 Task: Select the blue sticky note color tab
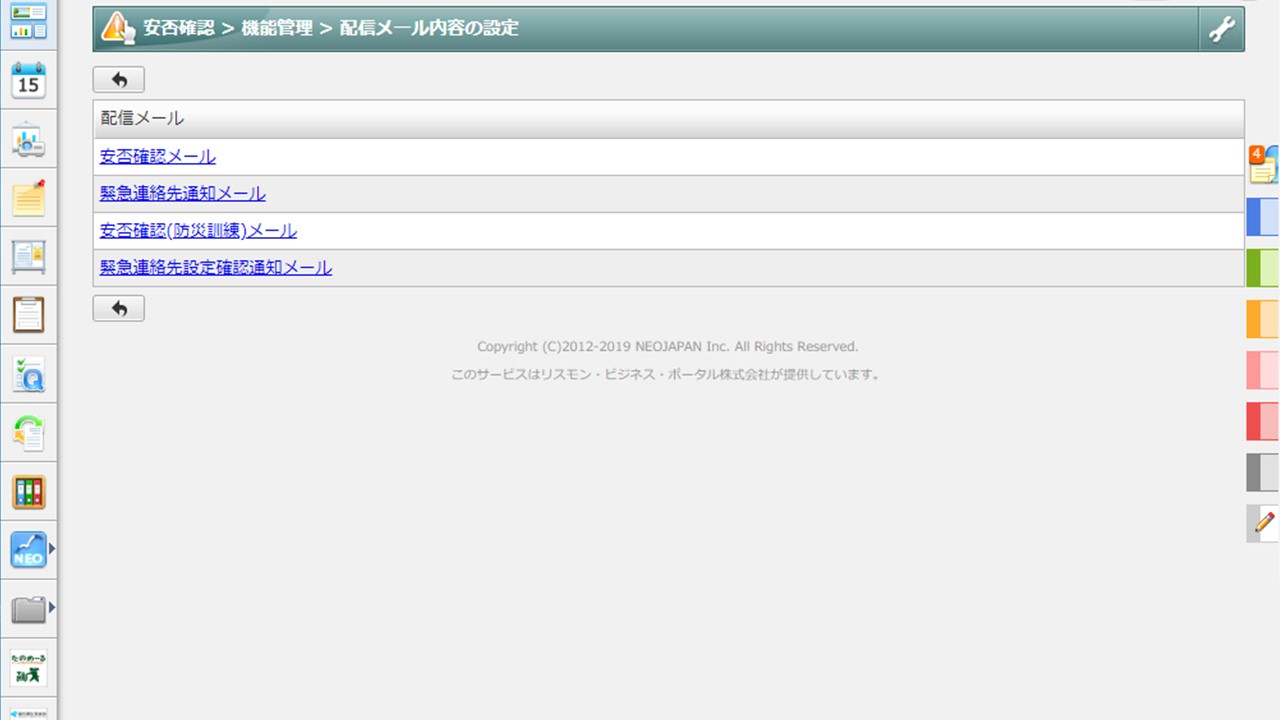tap(1263, 217)
